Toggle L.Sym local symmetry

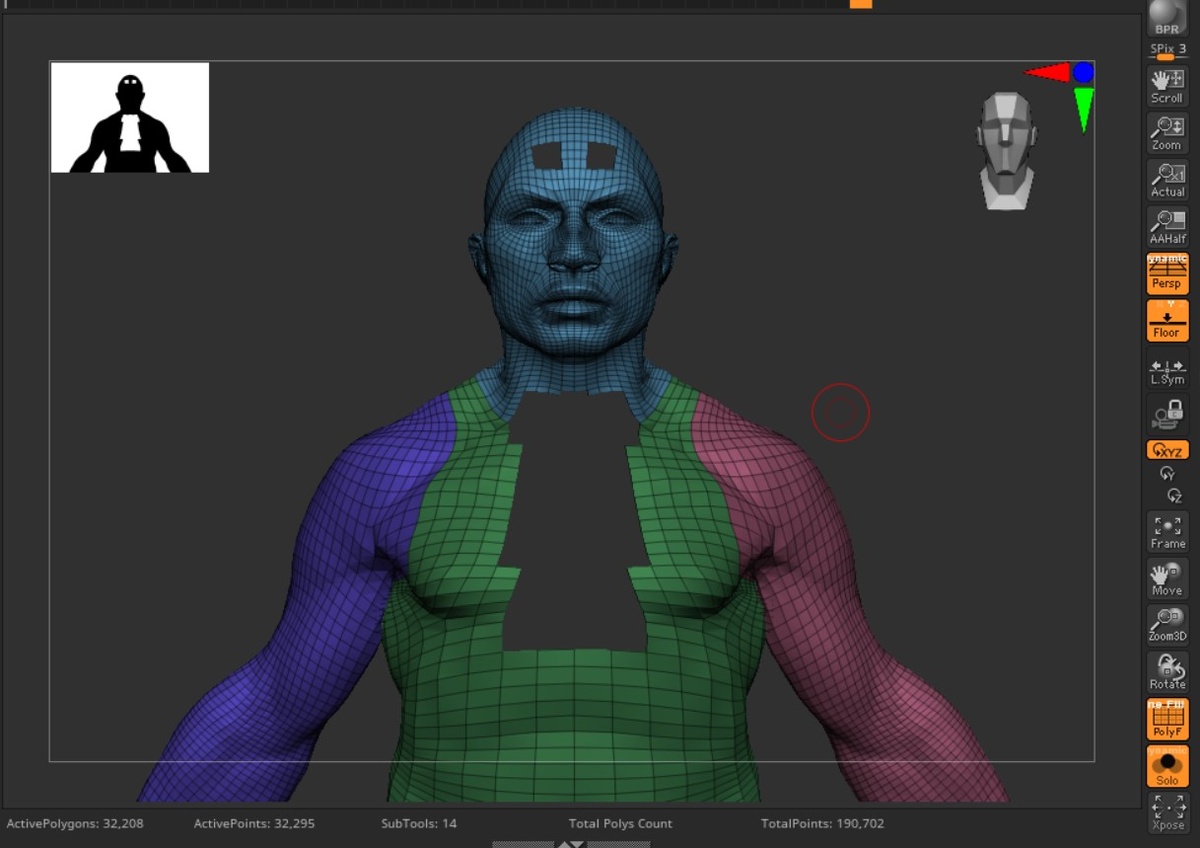(x=1167, y=371)
